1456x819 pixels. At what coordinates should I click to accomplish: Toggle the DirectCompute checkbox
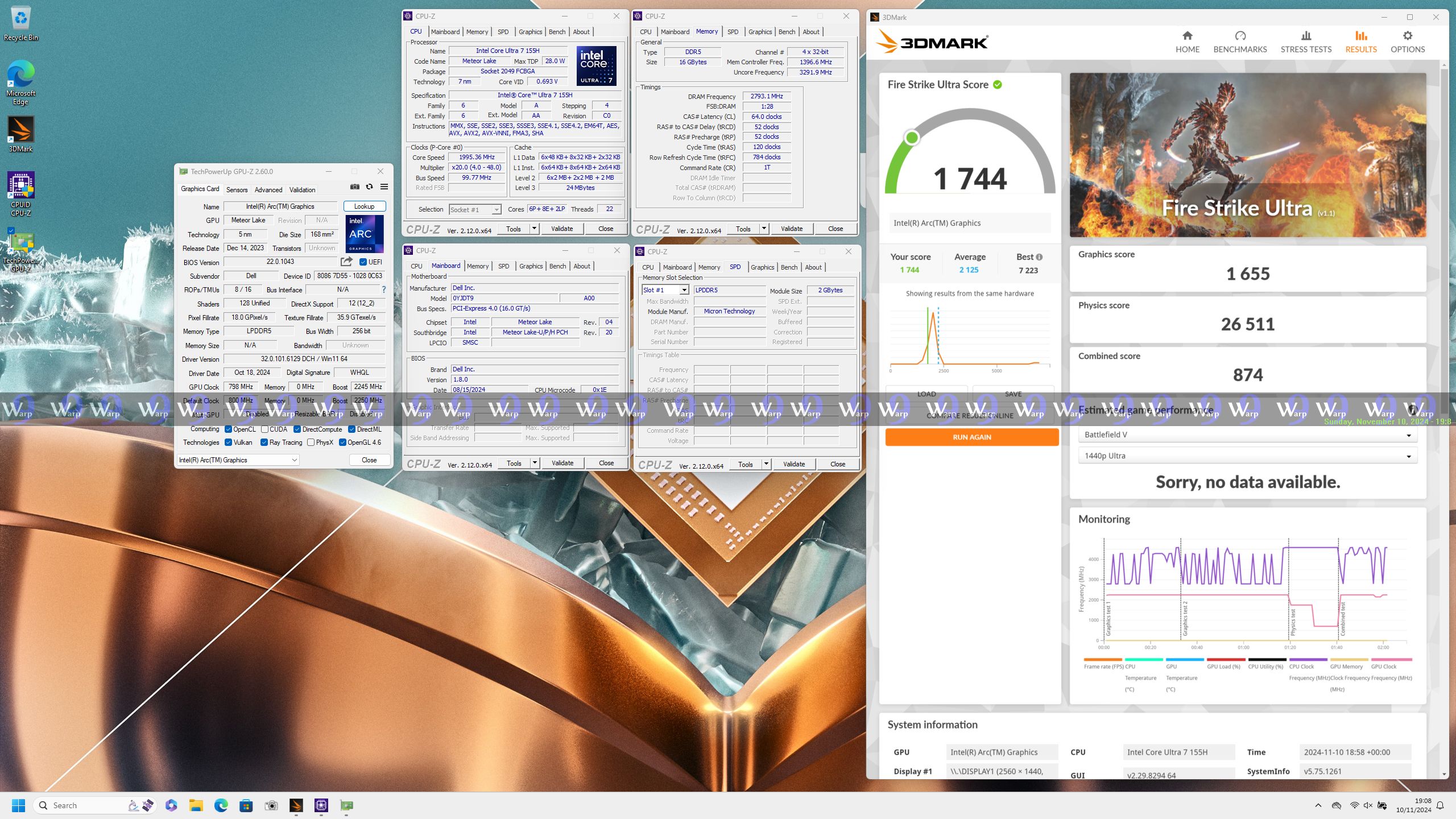click(297, 429)
